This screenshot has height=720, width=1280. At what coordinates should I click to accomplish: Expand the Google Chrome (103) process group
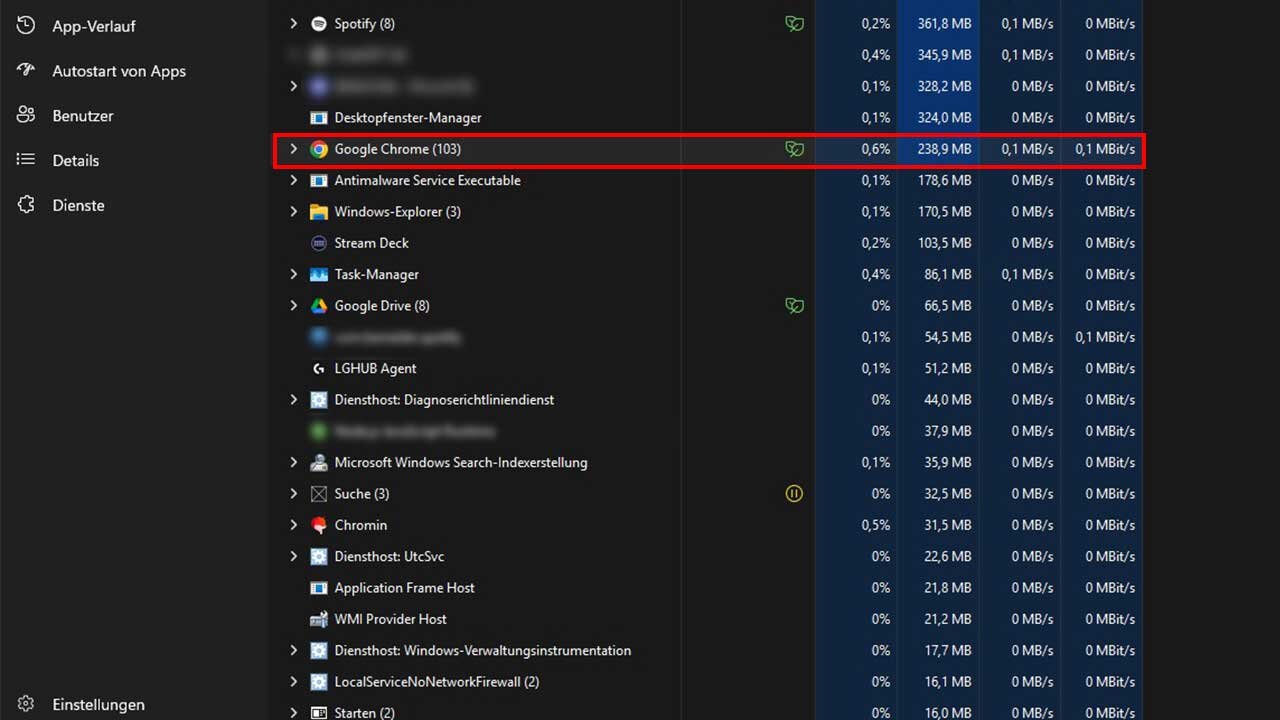293,149
